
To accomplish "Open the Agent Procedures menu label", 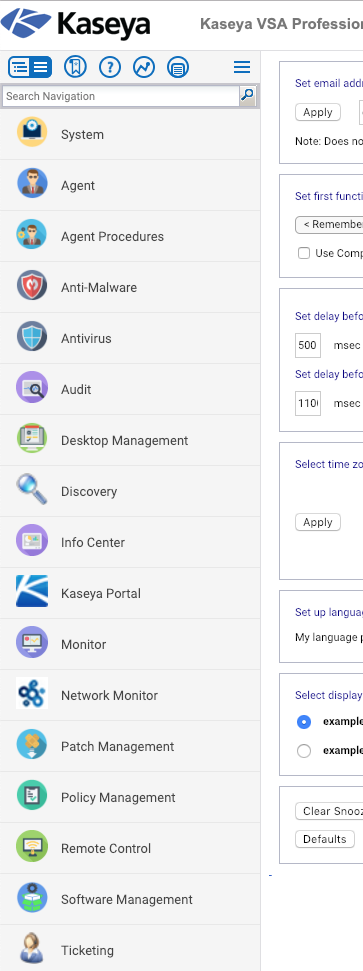I will tap(112, 237).
